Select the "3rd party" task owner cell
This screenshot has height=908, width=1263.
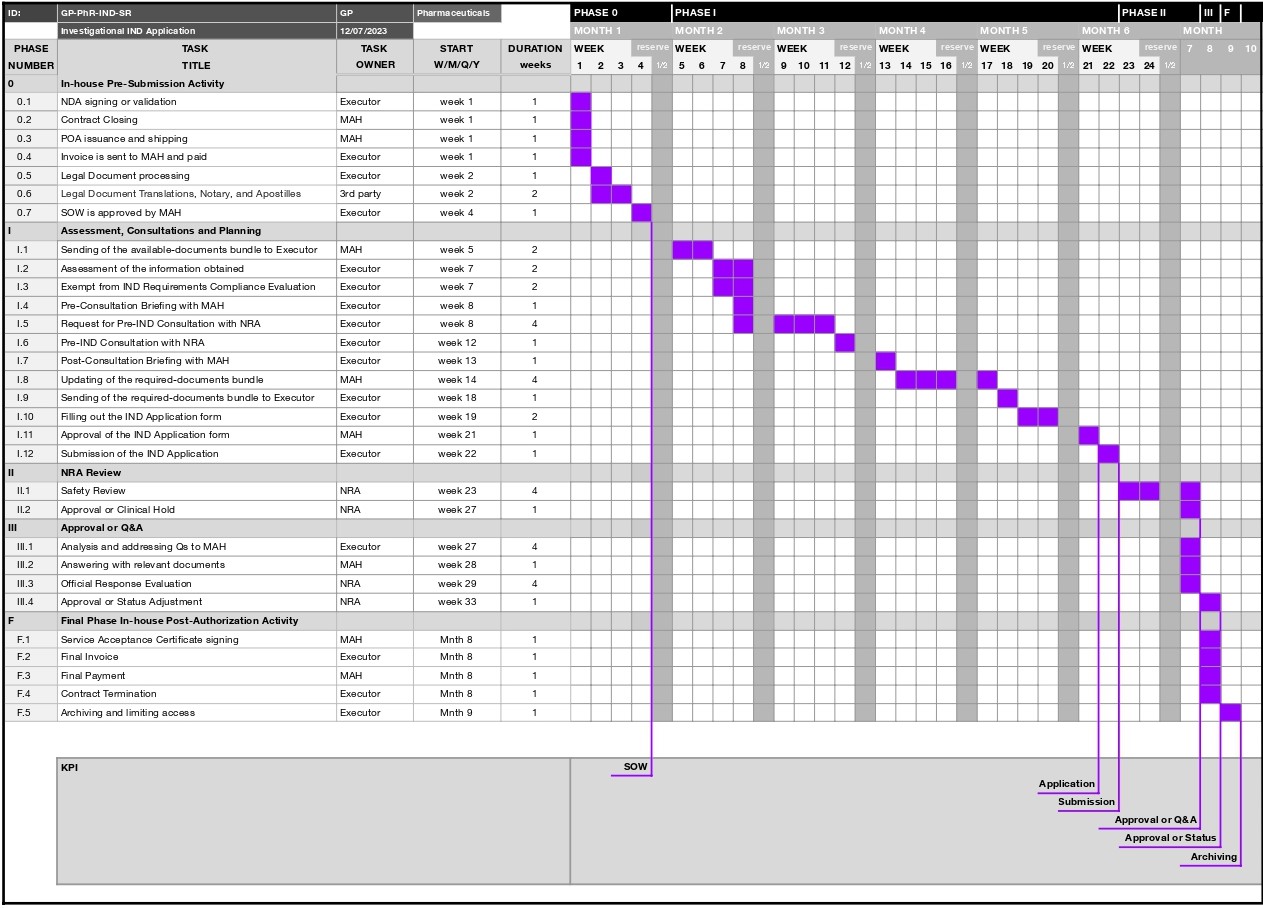click(360, 194)
